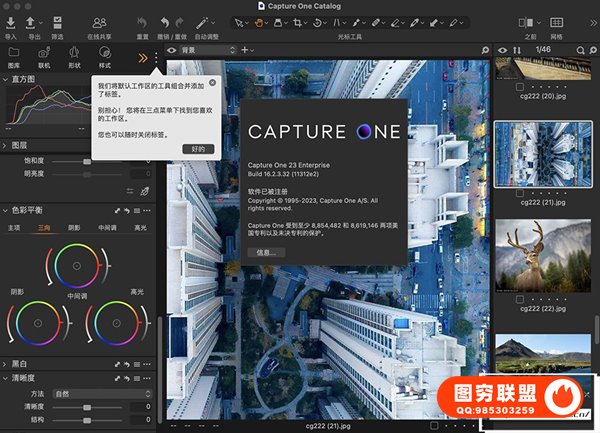Image resolution: width=600 pixels, height=433 pixels.
Task: Switch to the 阴影 tab in 色彩平衡
Action: tap(74, 227)
